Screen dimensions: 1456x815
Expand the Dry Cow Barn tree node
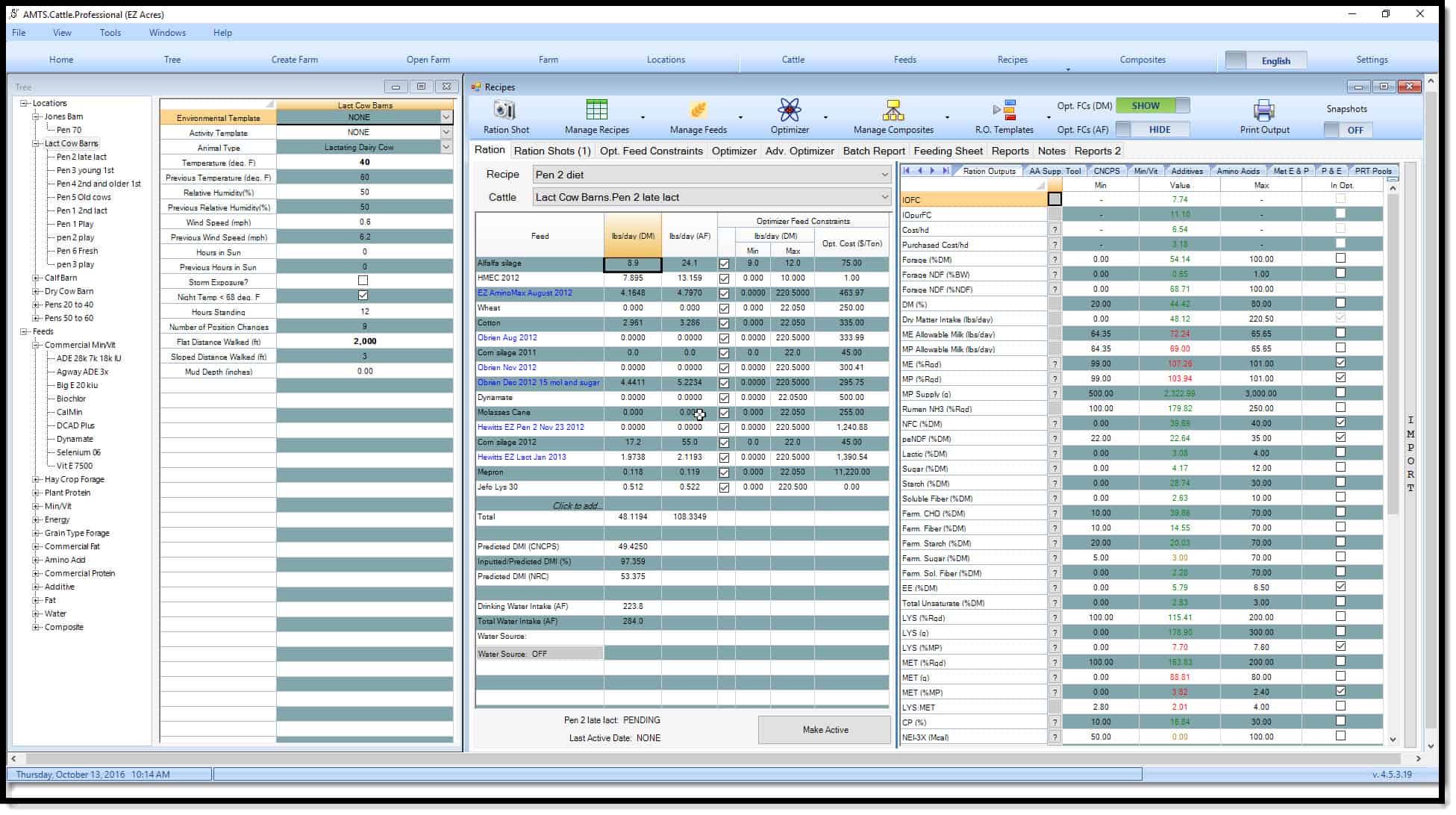(x=34, y=290)
